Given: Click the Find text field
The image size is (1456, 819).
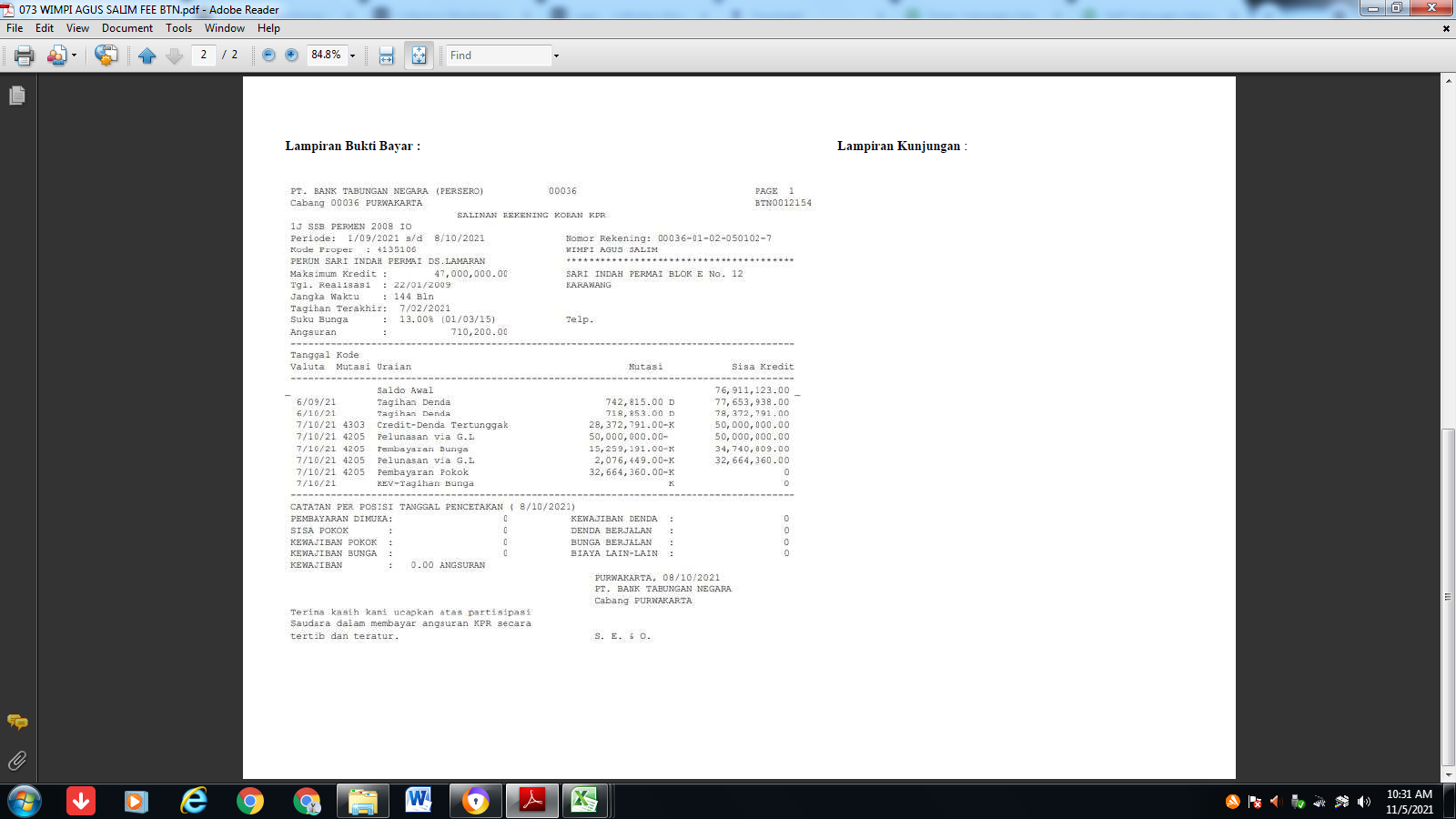Looking at the screenshot, I should point(499,56).
